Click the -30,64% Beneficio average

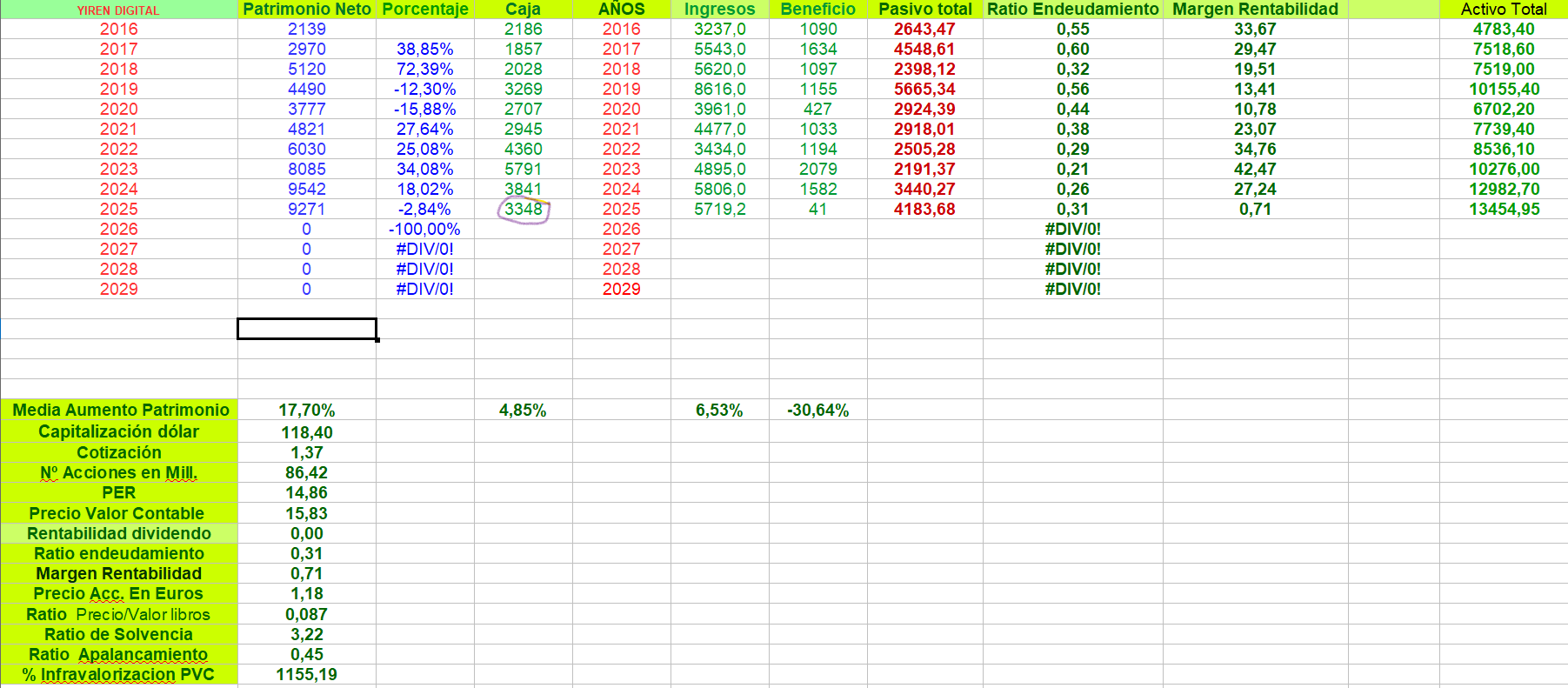tap(818, 410)
